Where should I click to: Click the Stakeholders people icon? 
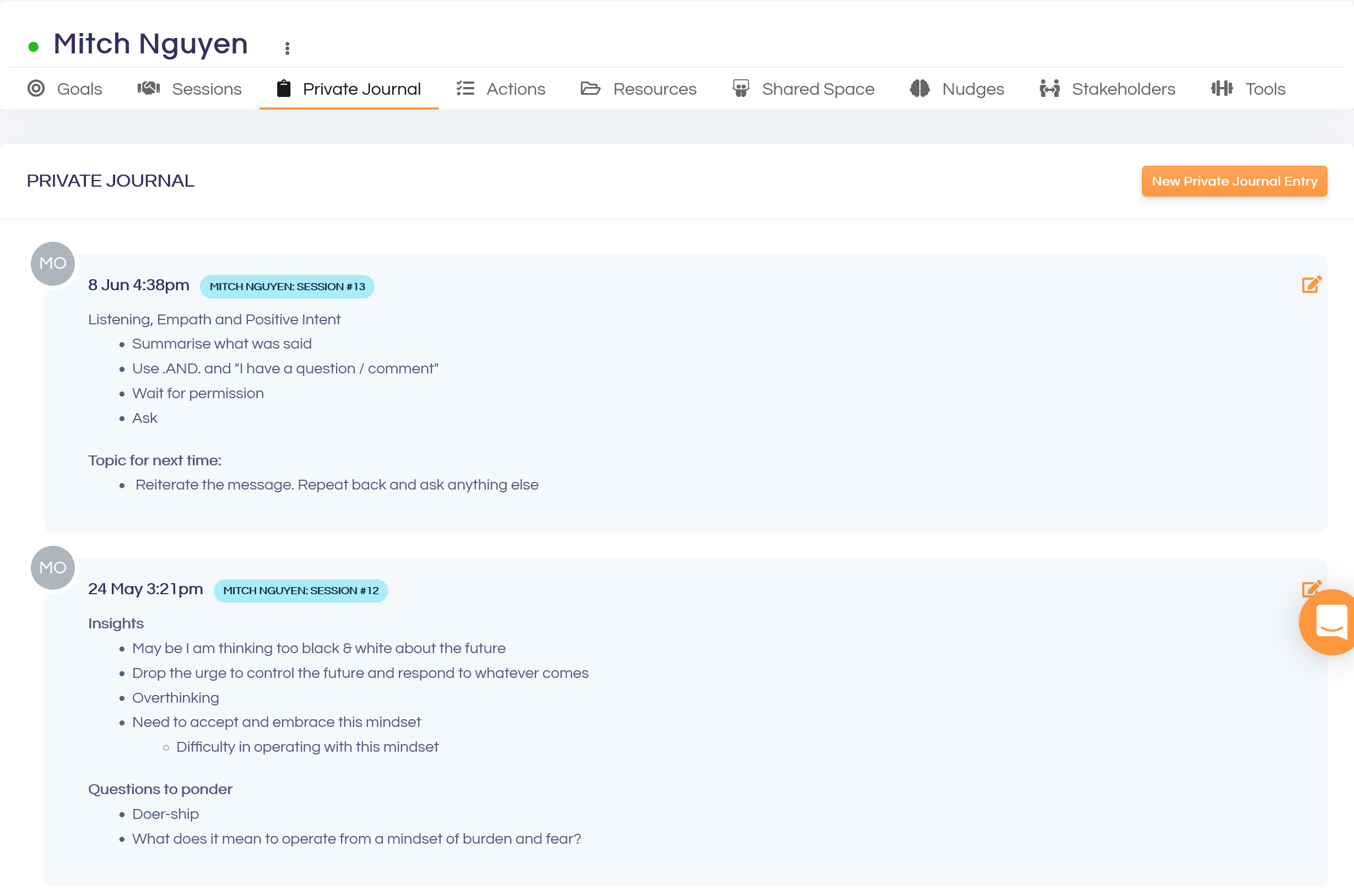1049,89
